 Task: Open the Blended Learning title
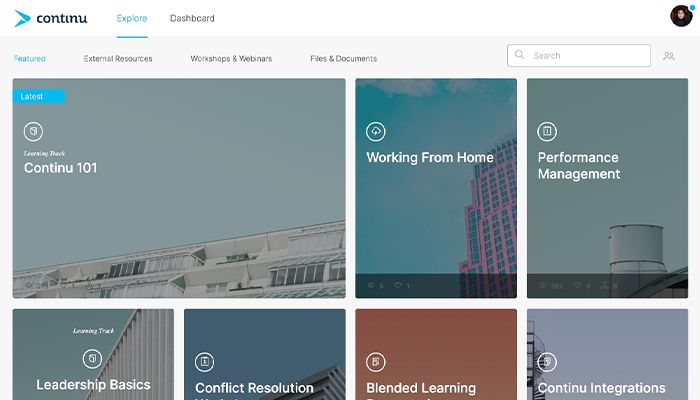pos(421,388)
